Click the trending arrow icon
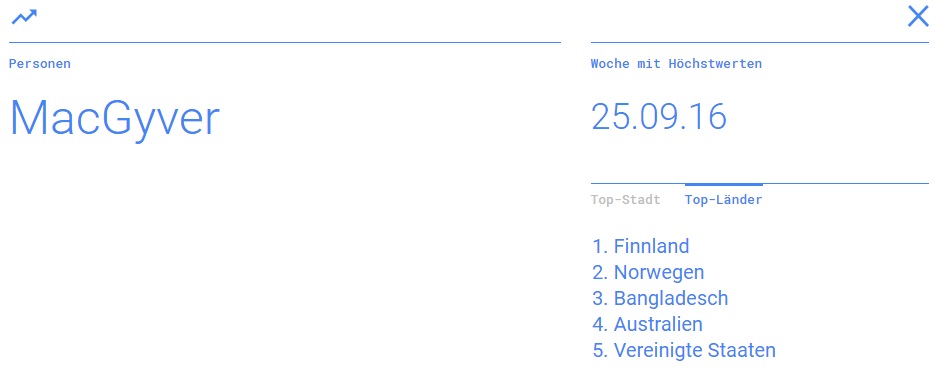This screenshot has height=373, width=941. coord(24,17)
